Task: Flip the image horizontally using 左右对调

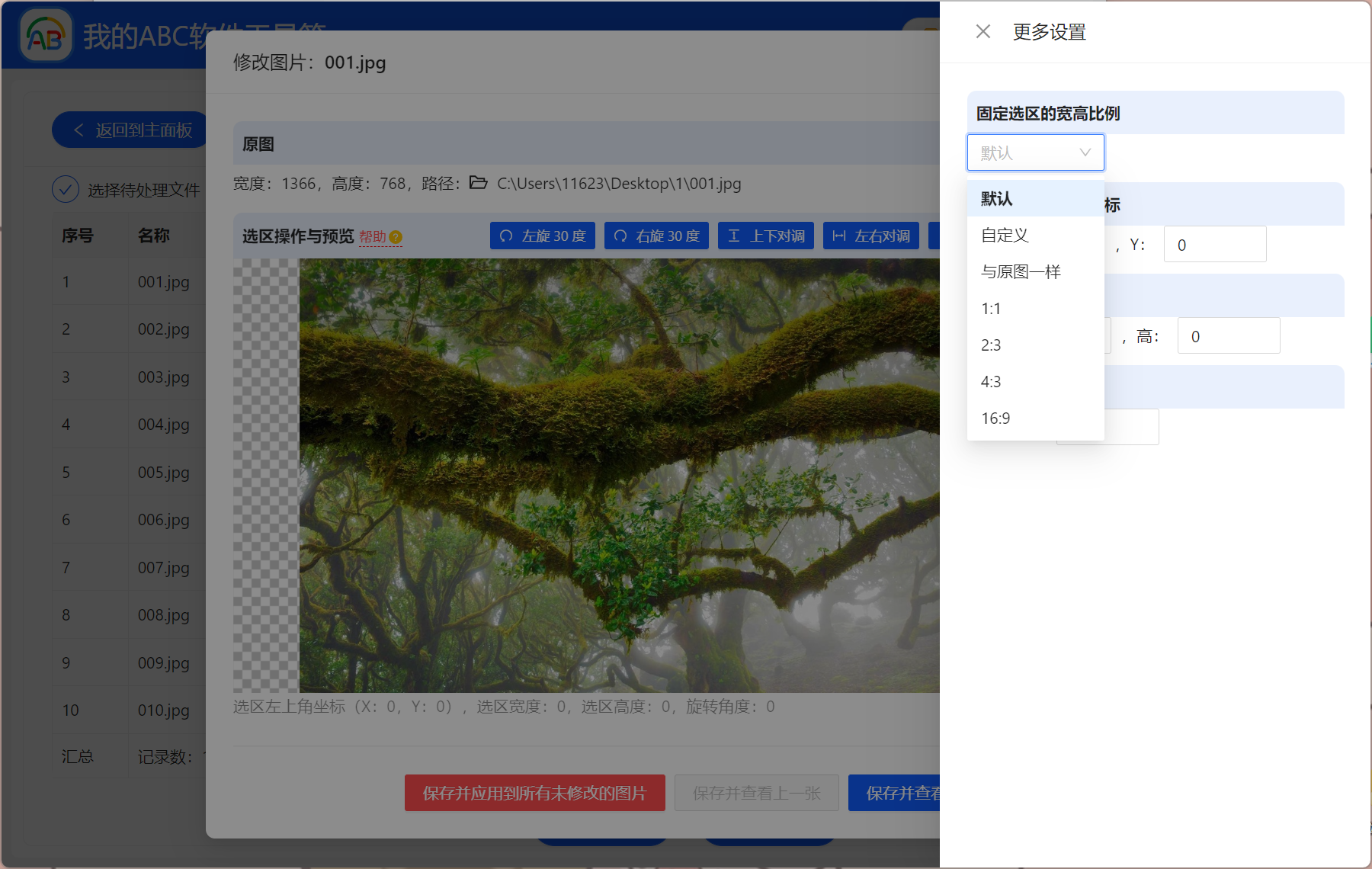Action: pos(871,236)
